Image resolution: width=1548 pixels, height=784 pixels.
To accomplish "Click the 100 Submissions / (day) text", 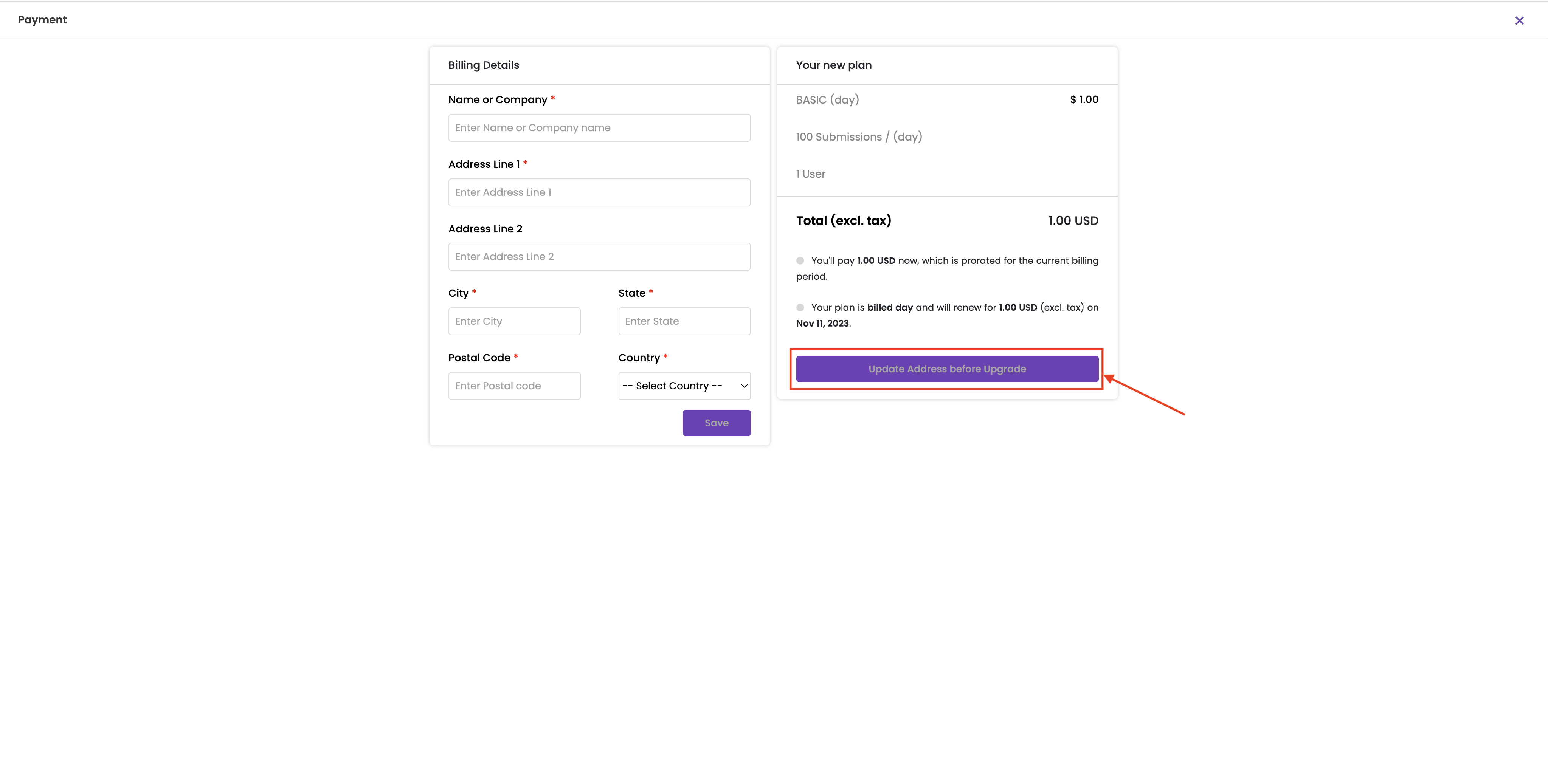I will (859, 137).
